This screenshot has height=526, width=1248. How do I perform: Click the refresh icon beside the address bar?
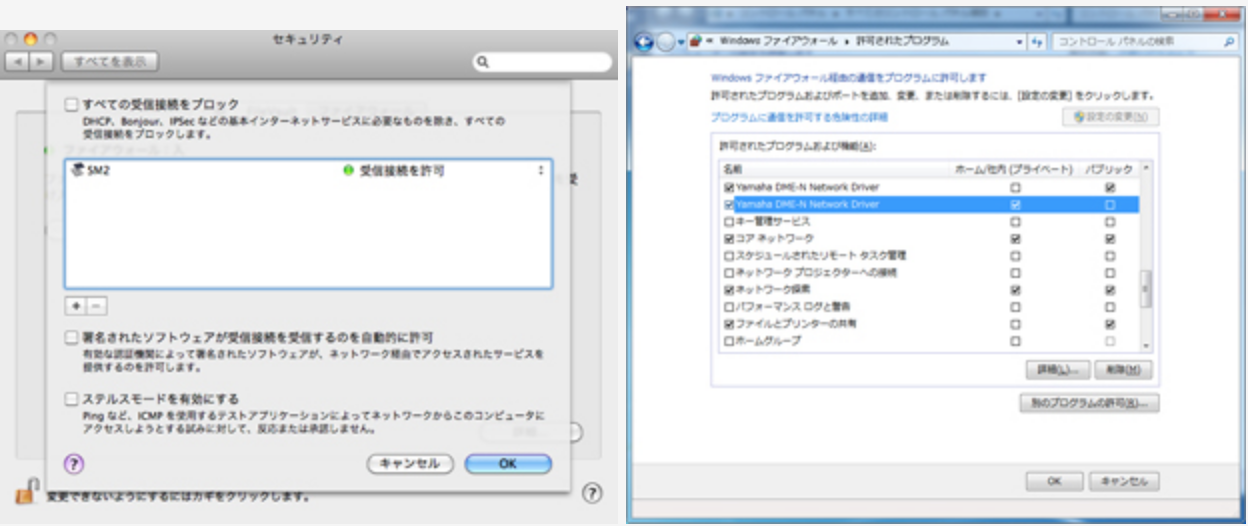tap(1037, 43)
